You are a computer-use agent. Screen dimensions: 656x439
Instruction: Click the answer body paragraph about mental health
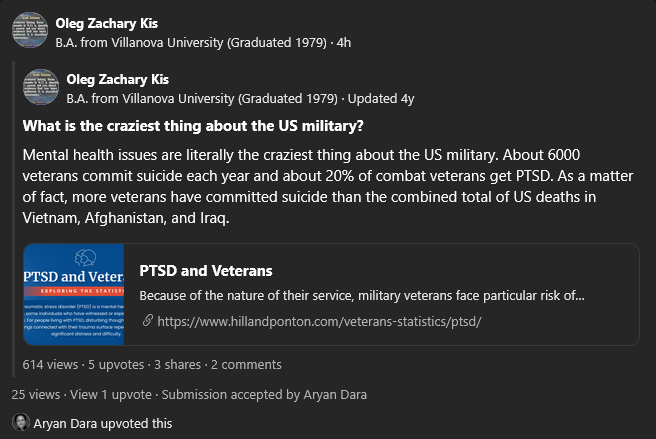pyautogui.click(x=328, y=186)
